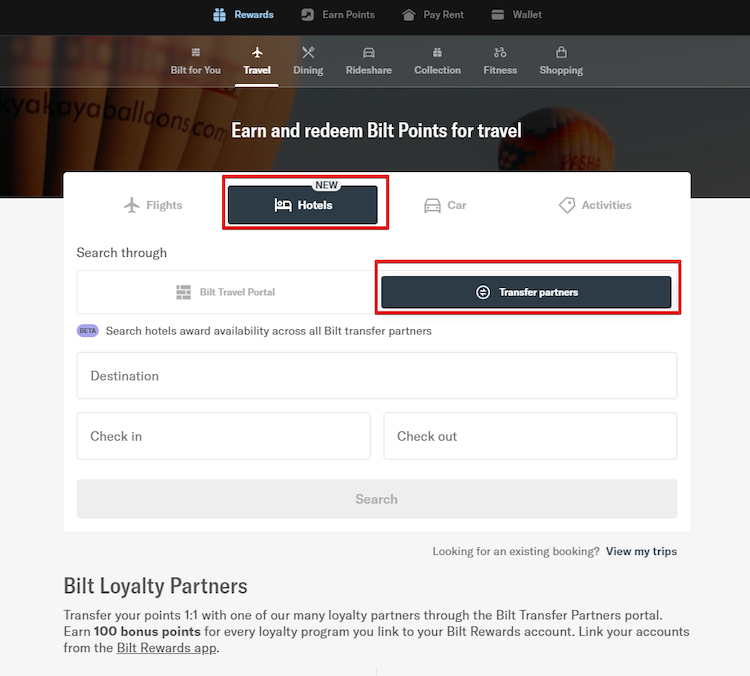Focus the Destination field
Screen dimensions: 750x676
377,376
